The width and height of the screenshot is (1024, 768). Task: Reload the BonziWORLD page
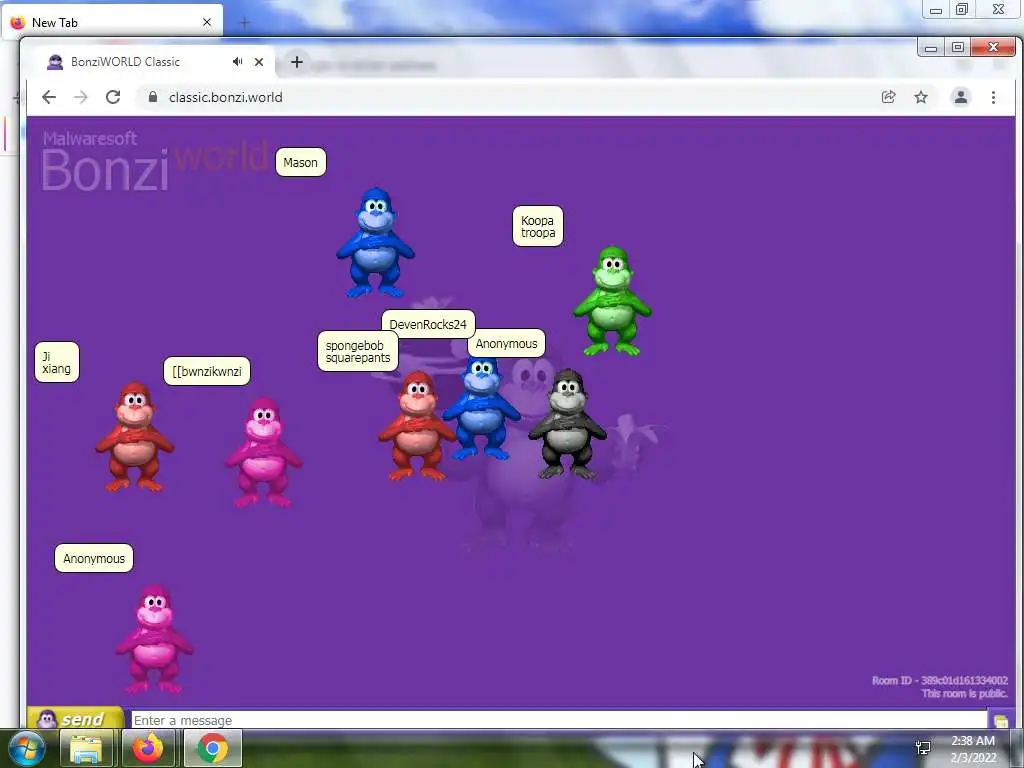(x=113, y=97)
